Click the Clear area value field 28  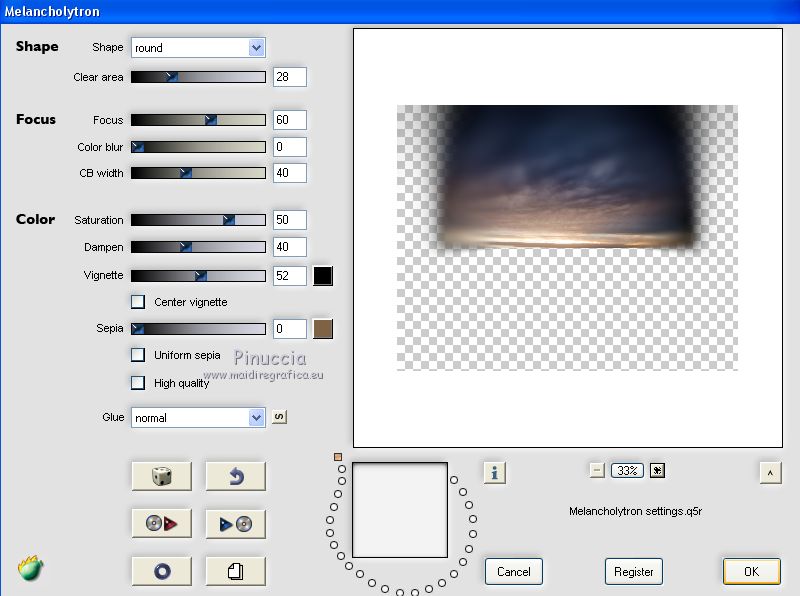[x=290, y=77]
